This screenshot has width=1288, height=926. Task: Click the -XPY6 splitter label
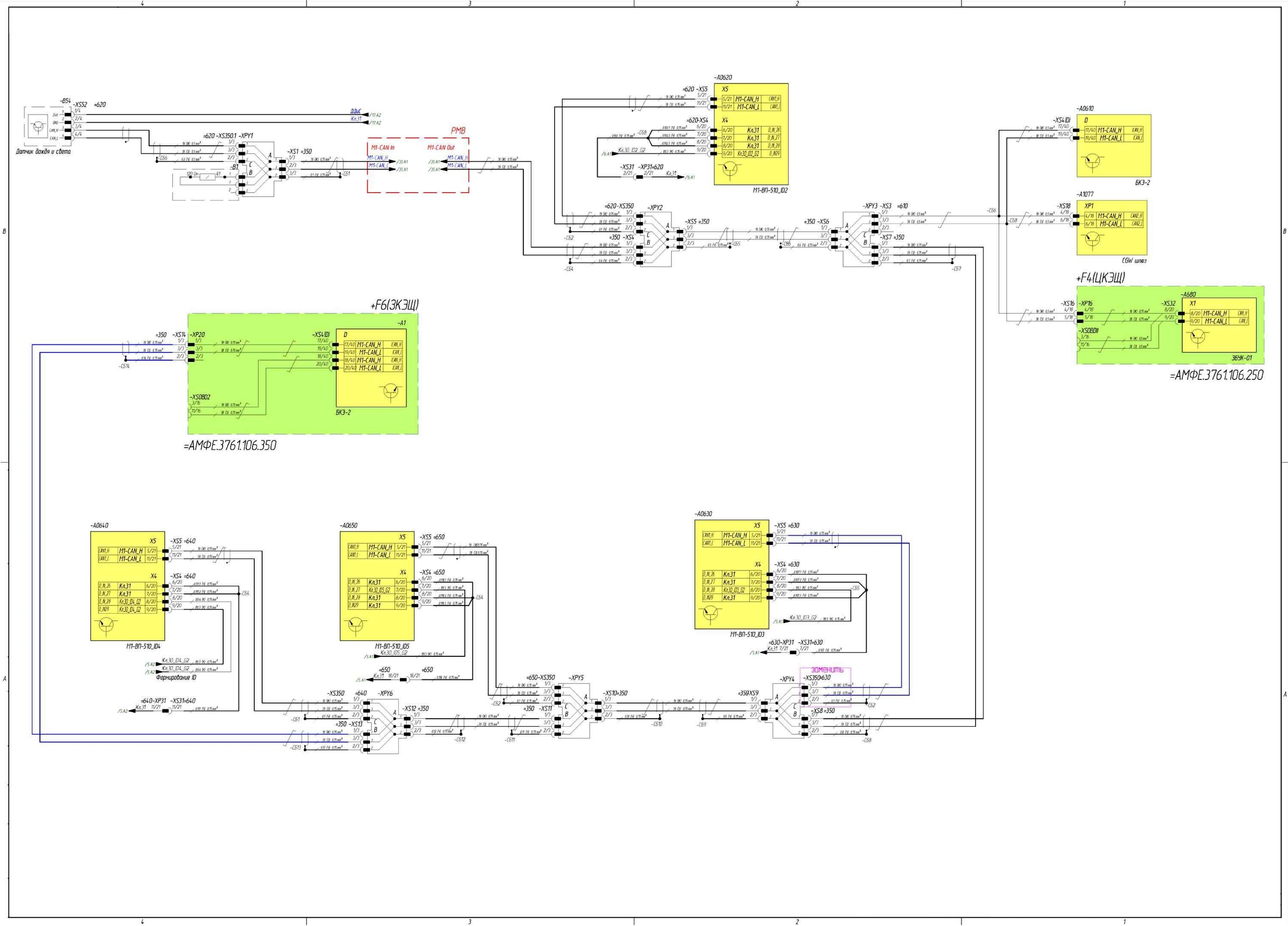pyautogui.click(x=385, y=693)
